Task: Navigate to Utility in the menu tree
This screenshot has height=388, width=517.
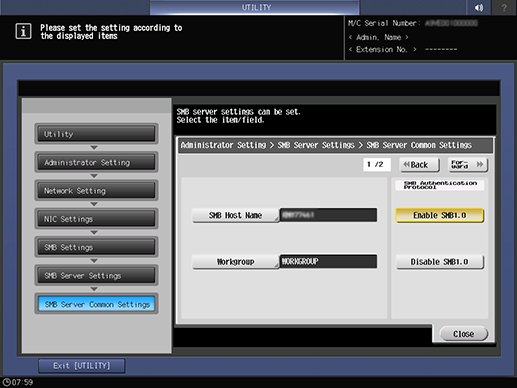Action: pos(96,134)
